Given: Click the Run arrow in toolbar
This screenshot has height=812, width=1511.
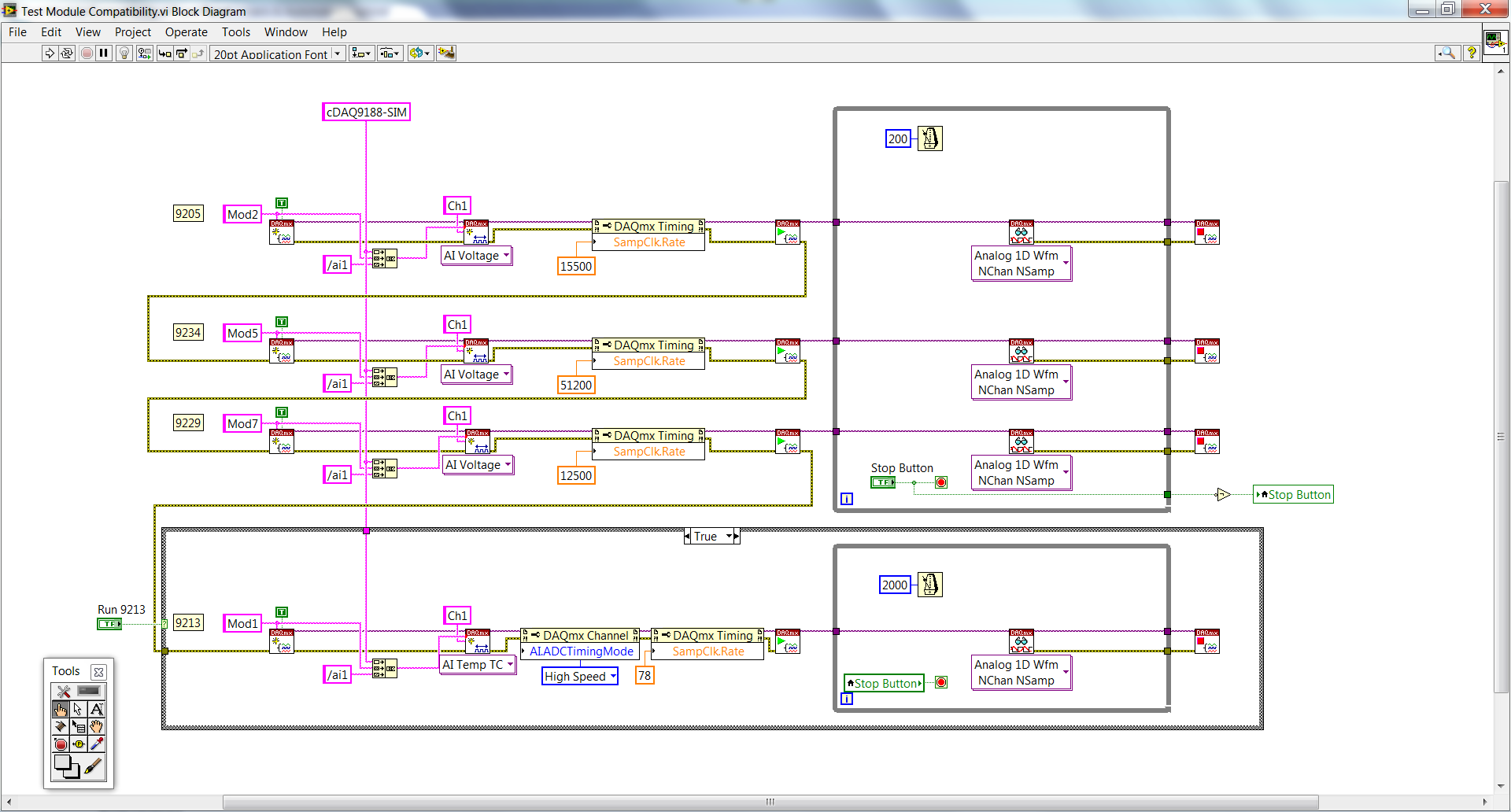Looking at the screenshot, I should (50, 53).
